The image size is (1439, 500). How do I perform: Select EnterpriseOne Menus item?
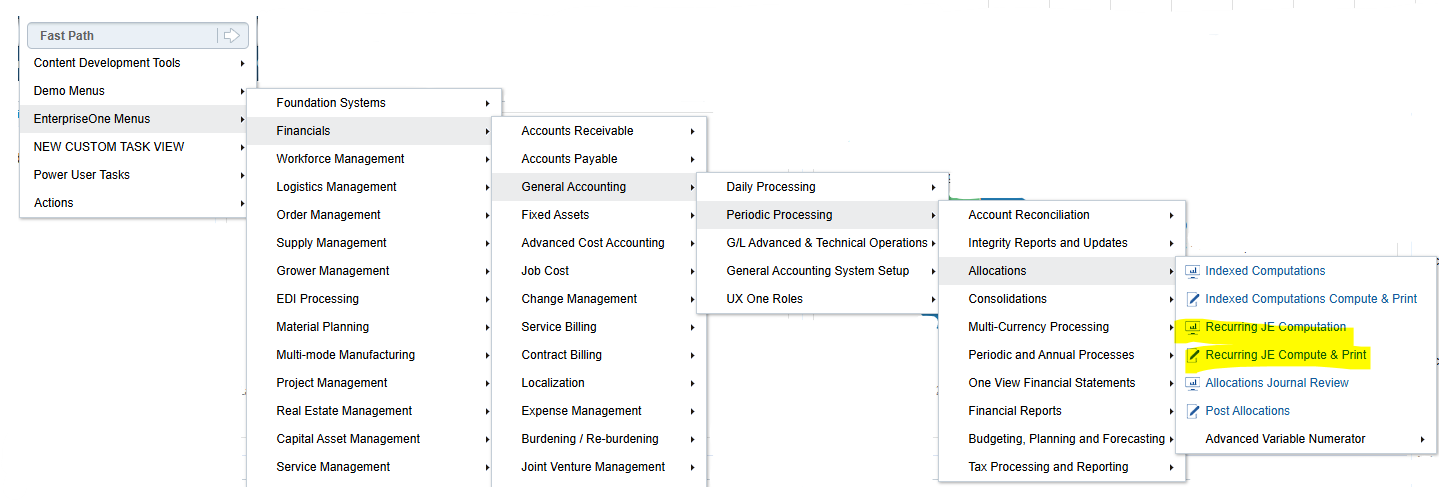(x=134, y=119)
